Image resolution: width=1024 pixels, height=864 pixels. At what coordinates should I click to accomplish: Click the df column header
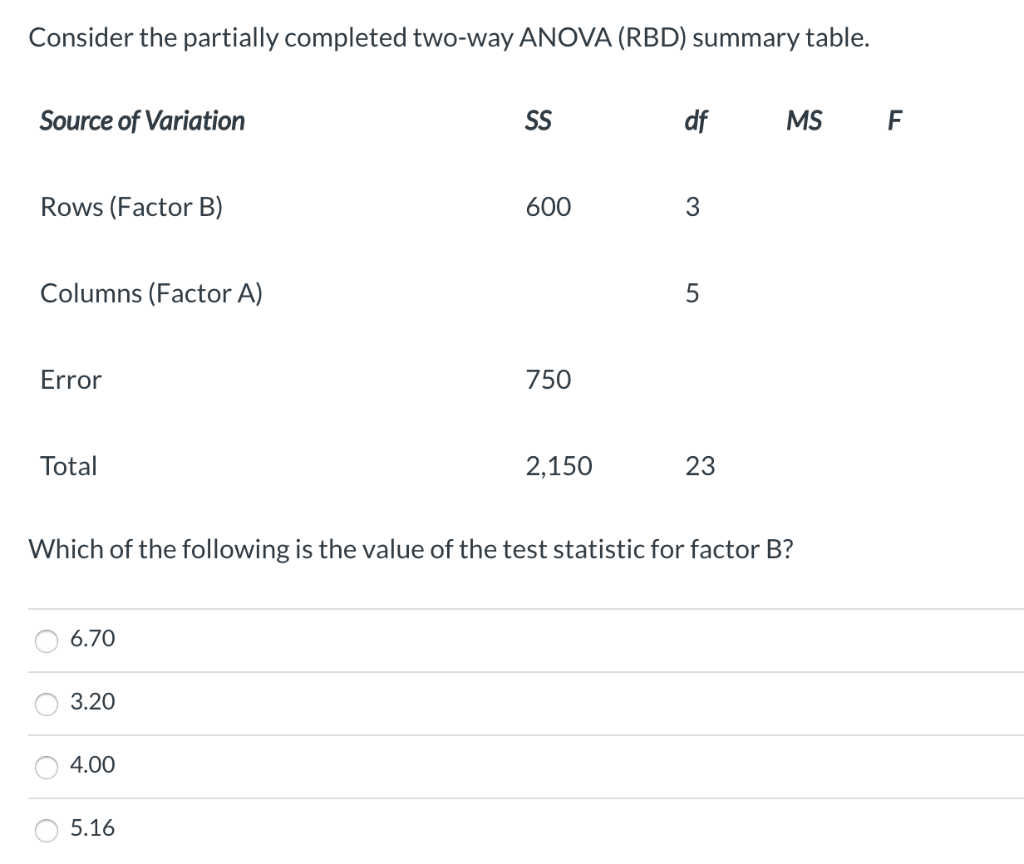696,121
